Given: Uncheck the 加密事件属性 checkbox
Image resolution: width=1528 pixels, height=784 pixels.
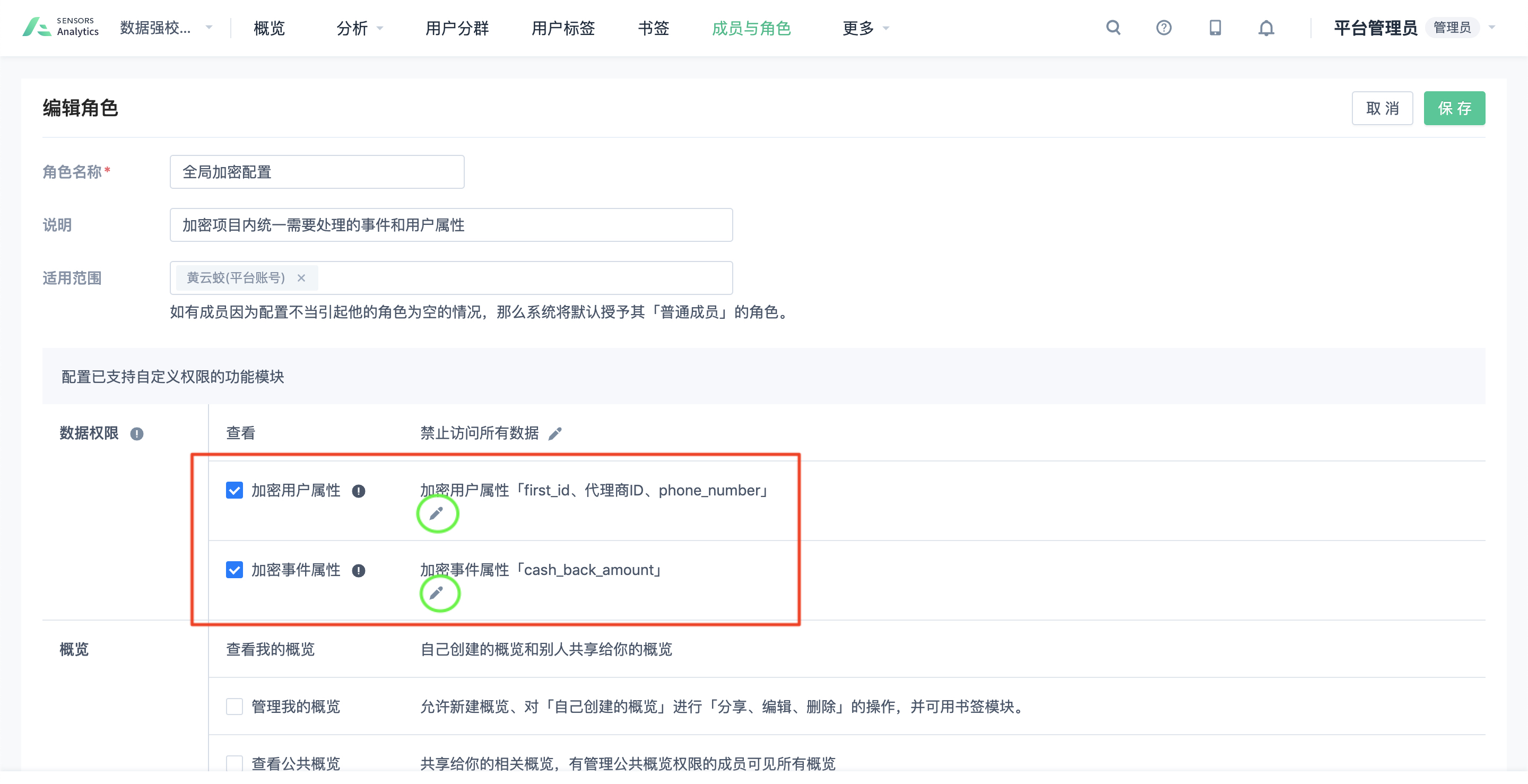Looking at the screenshot, I should (235, 570).
